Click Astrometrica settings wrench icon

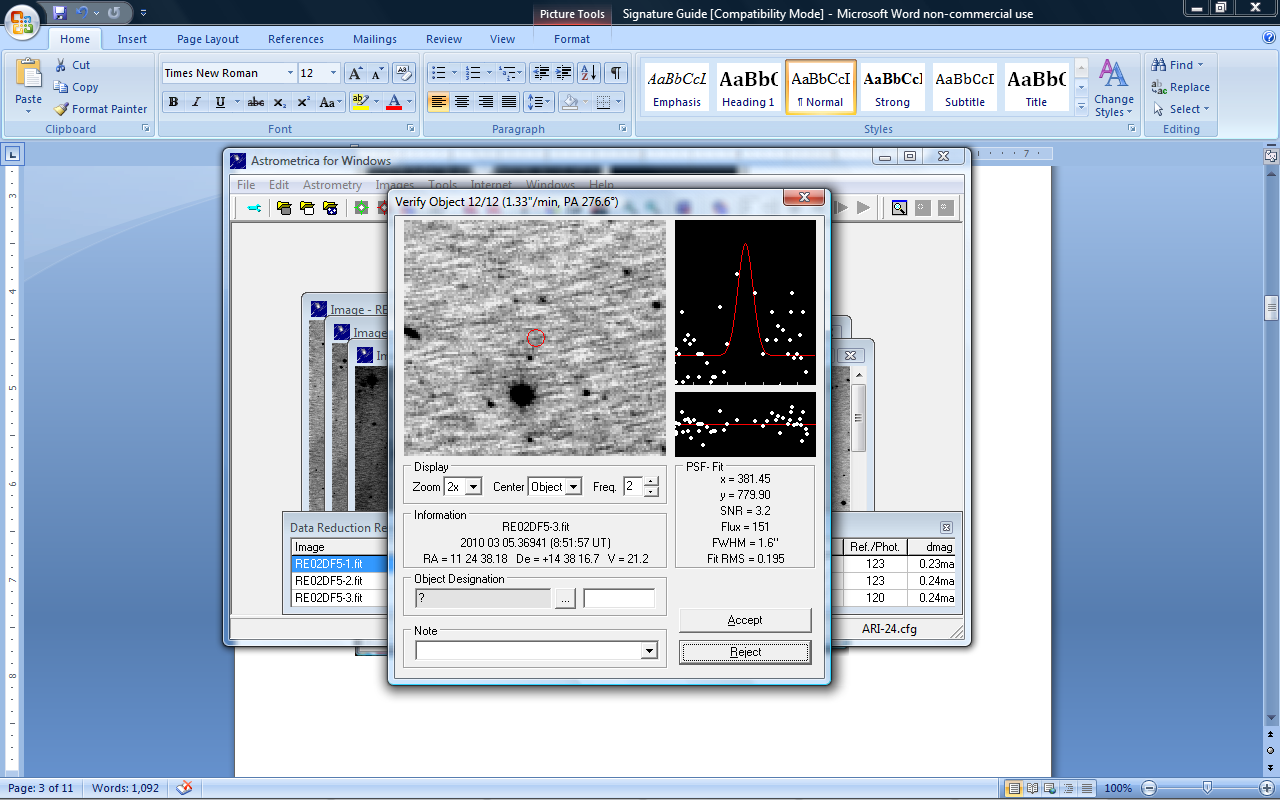pyautogui.click(x=254, y=208)
